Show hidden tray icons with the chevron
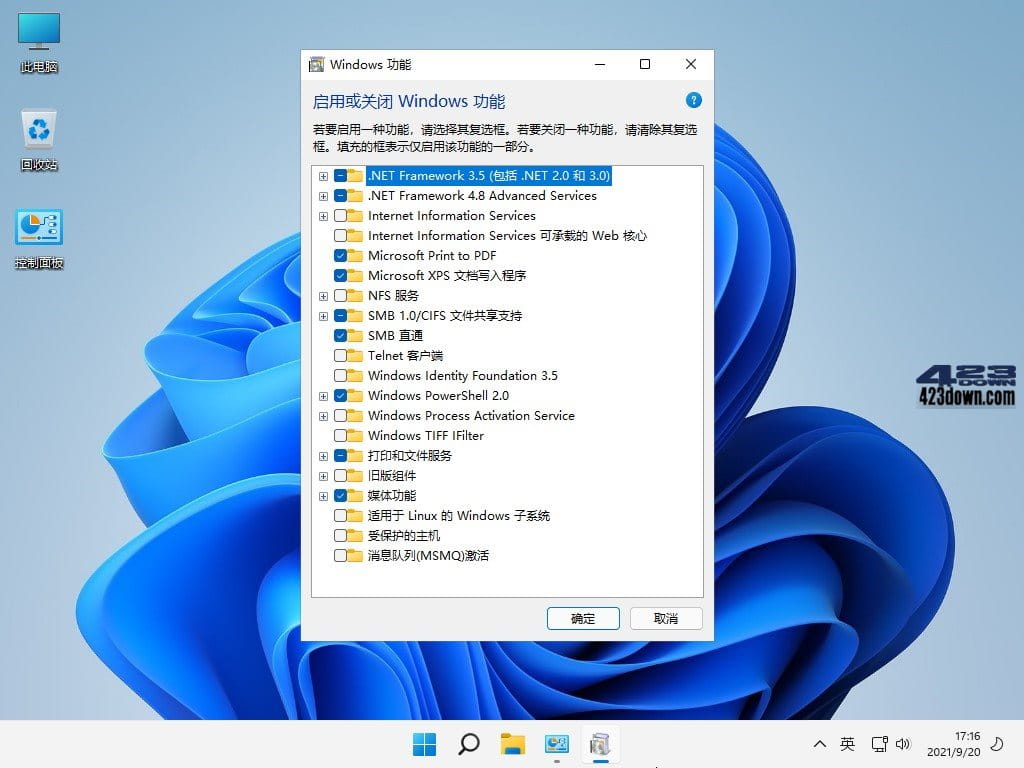Viewport: 1024px width, 768px height. click(x=820, y=744)
